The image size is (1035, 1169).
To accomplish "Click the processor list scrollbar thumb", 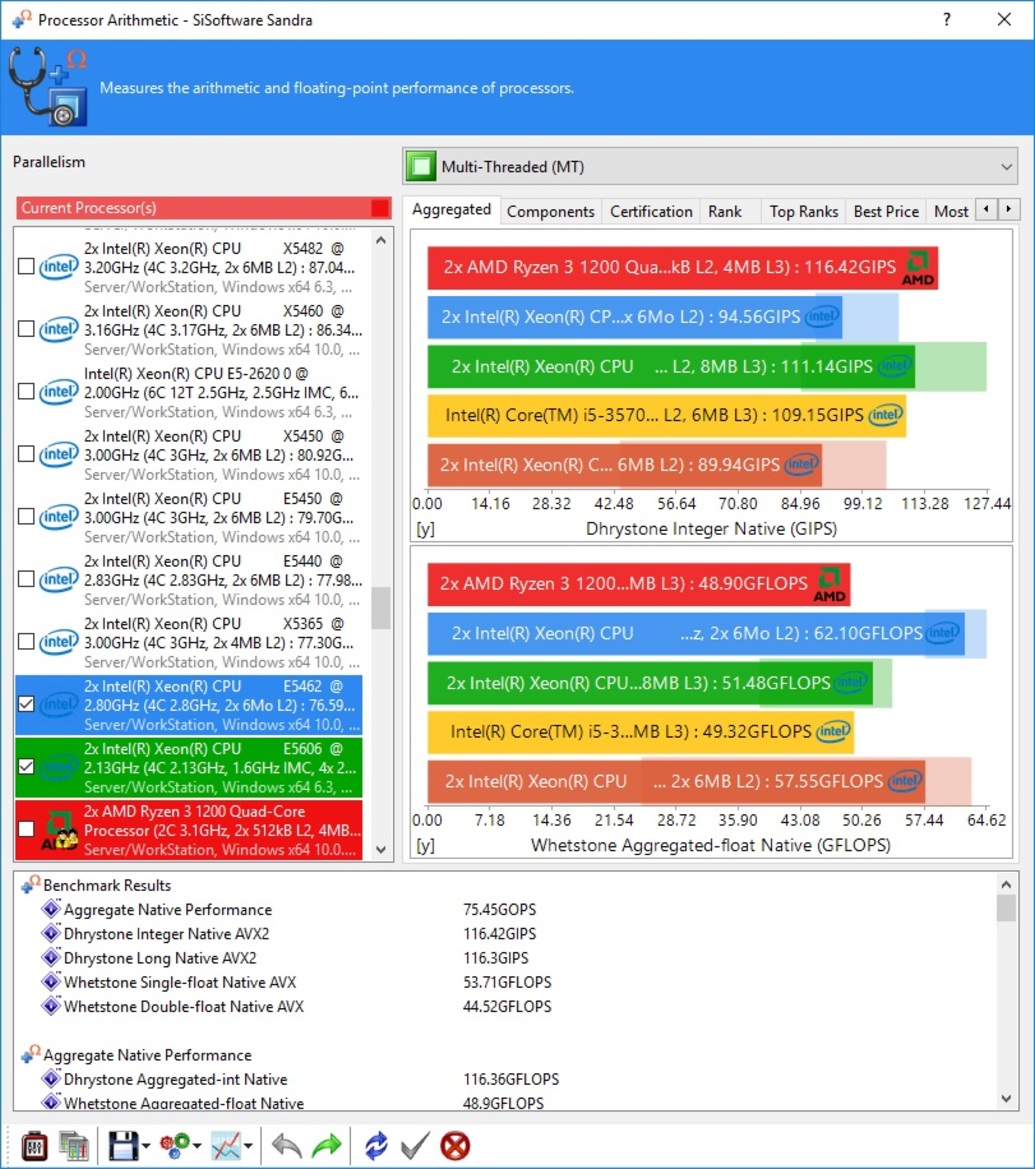I will (x=381, y=608).
